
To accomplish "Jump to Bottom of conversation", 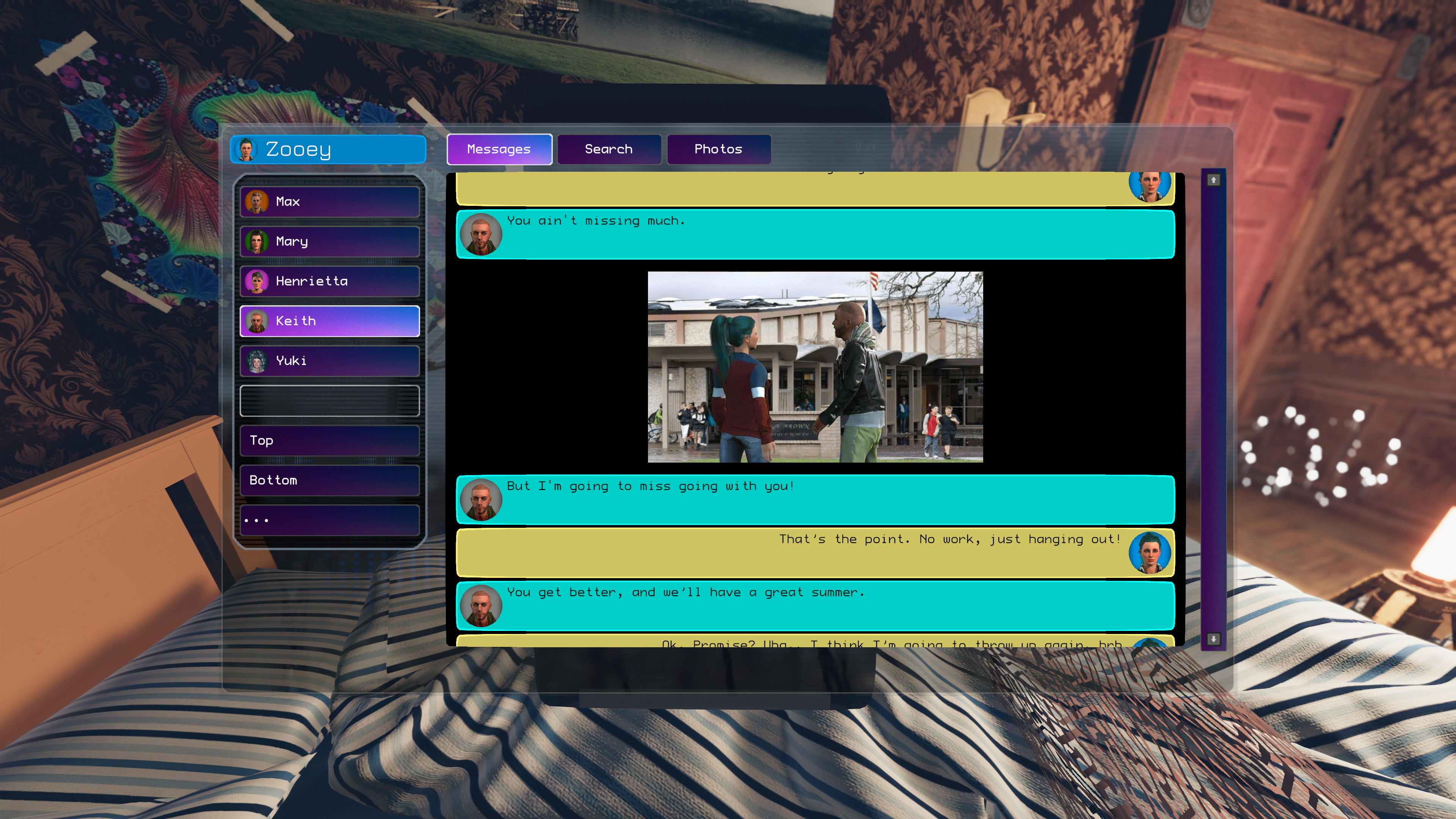I will (329, 480).
